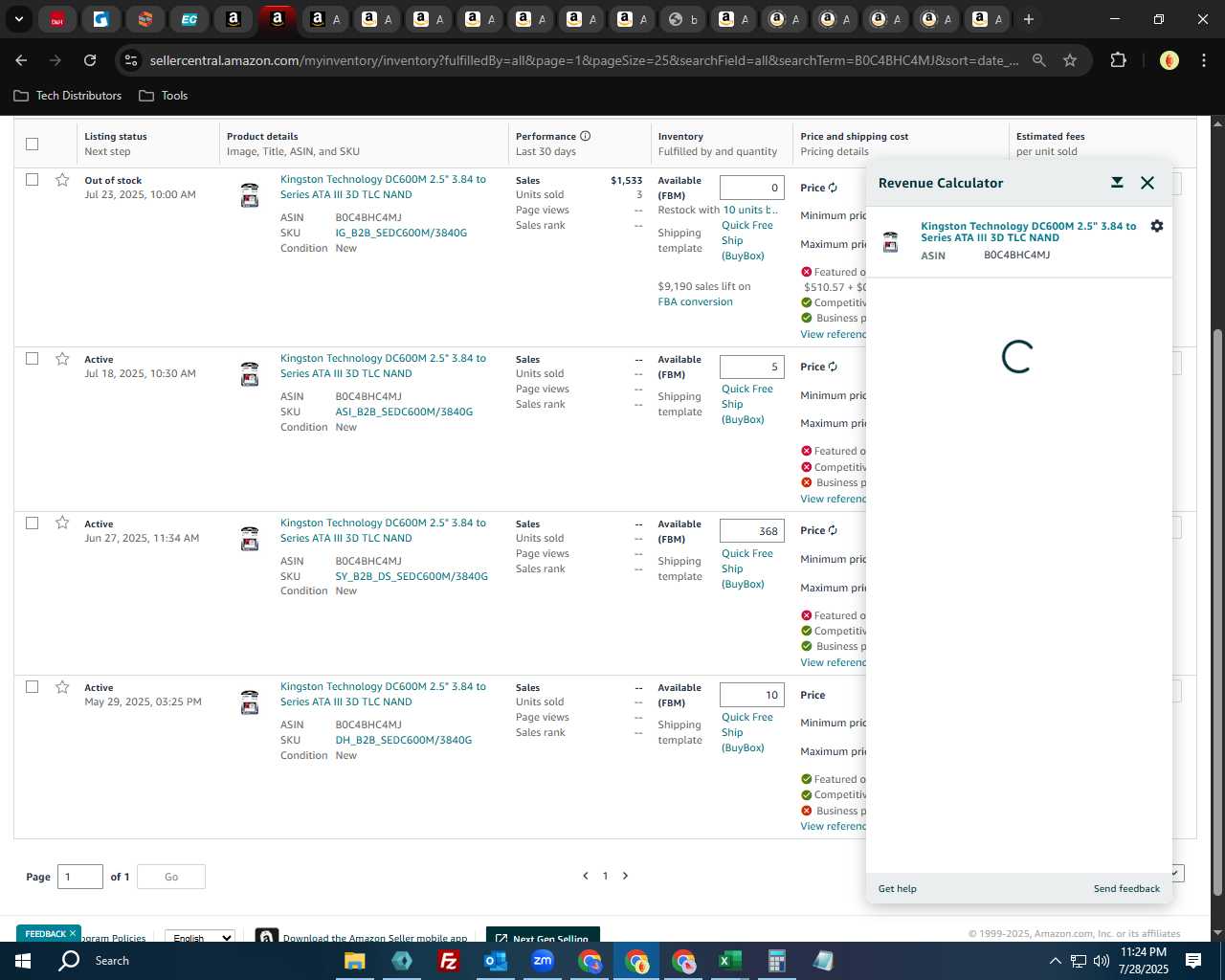Switch to the globe icon 'b' tab
1225x980 pixels.
[x=682, y=19]
